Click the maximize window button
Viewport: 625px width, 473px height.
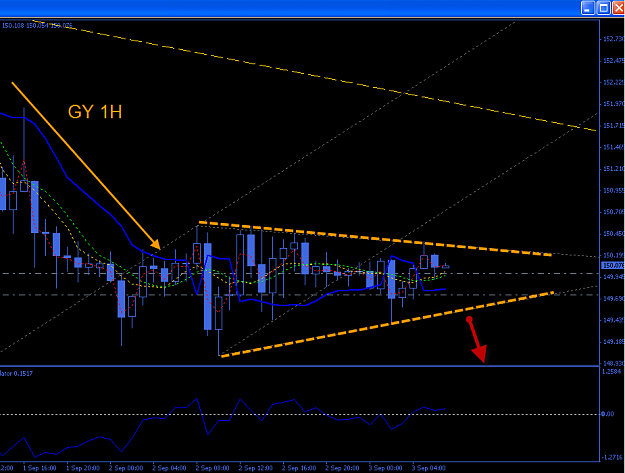coord(604,8)
